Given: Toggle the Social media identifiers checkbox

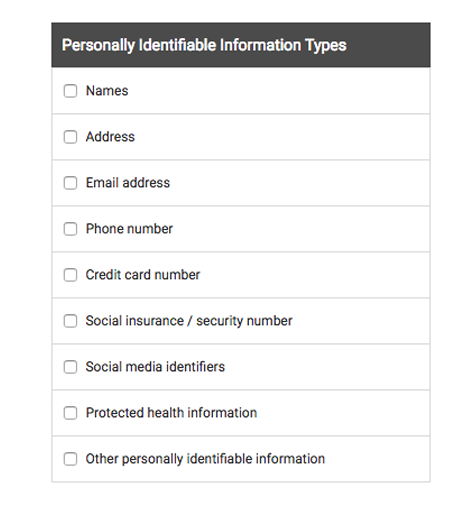Looking at the screenshot, I should (70, 367).
